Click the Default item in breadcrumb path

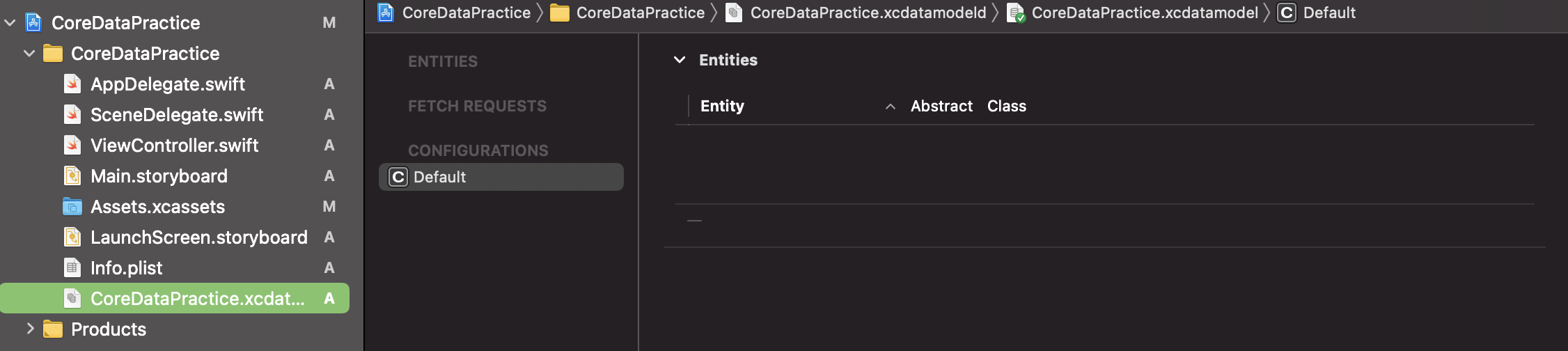(x=1329, y=13)
